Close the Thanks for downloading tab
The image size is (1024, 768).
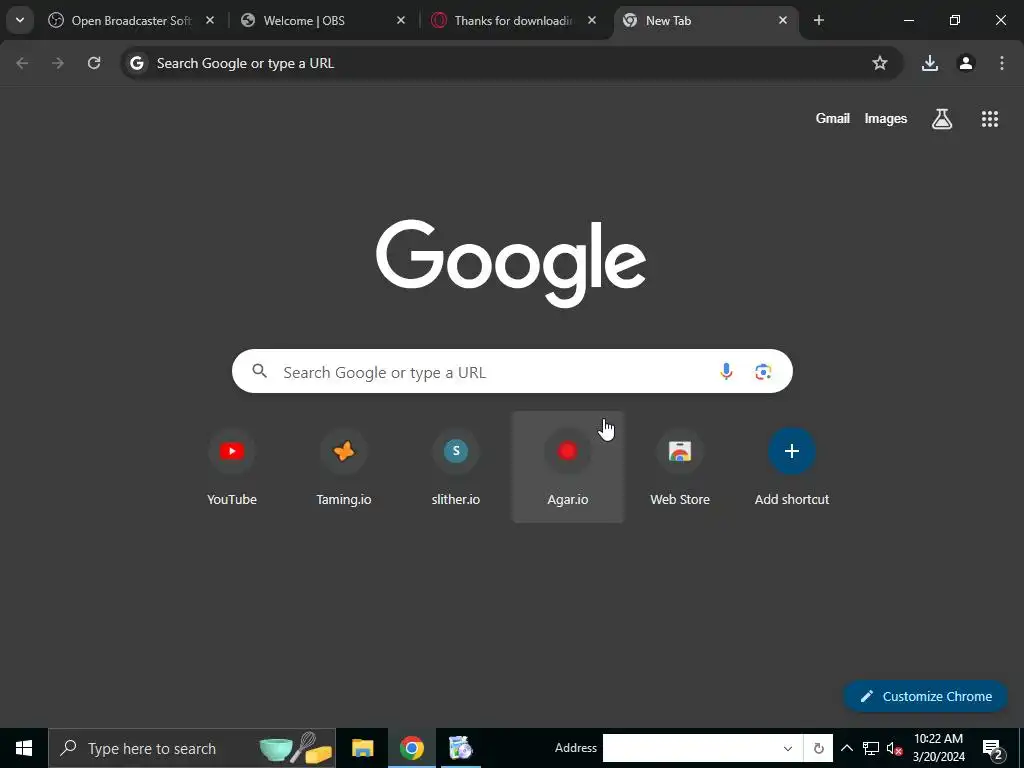592,21
